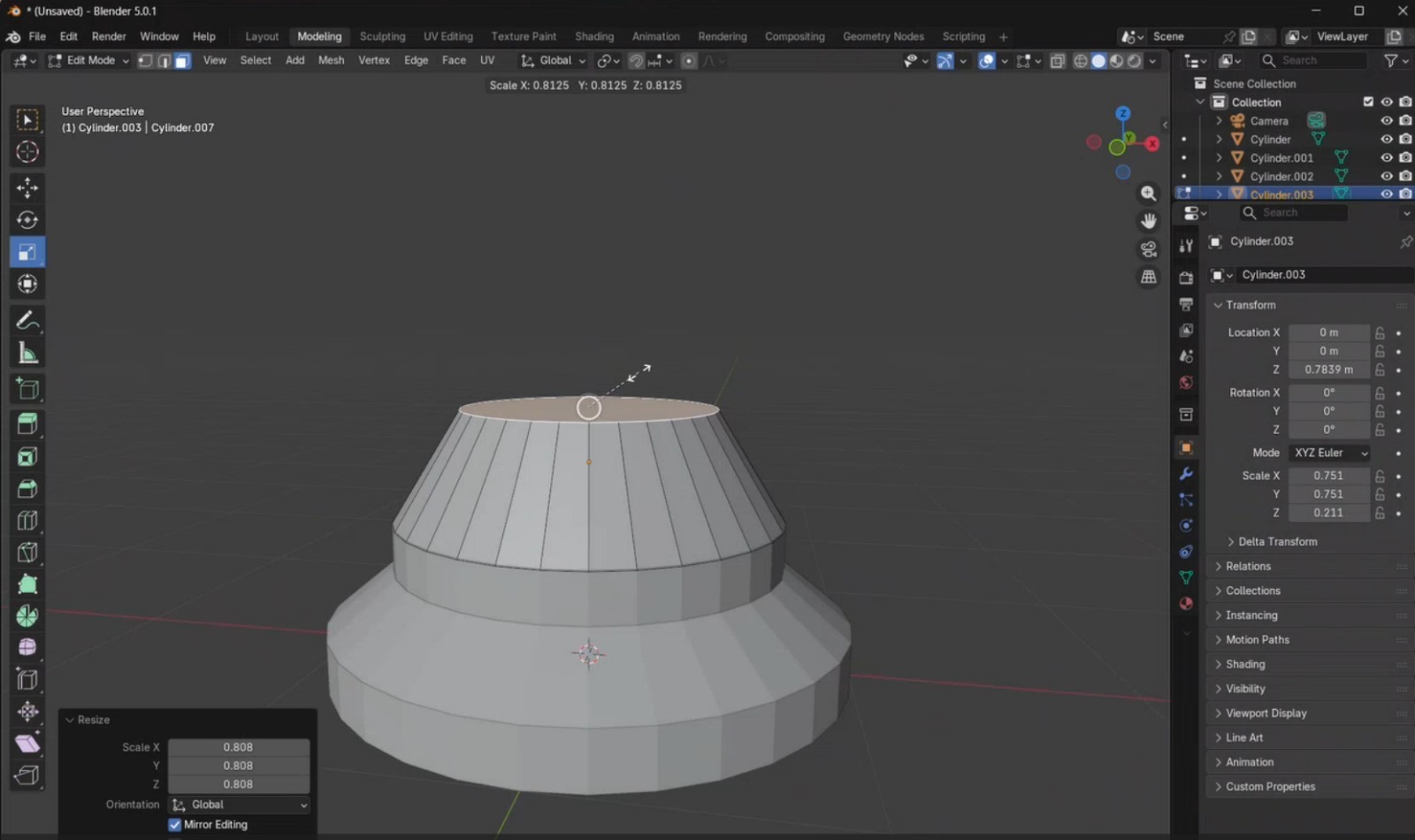Select the Move tool in the toolbar
The image size is (1415, 840).
(27, 187)
